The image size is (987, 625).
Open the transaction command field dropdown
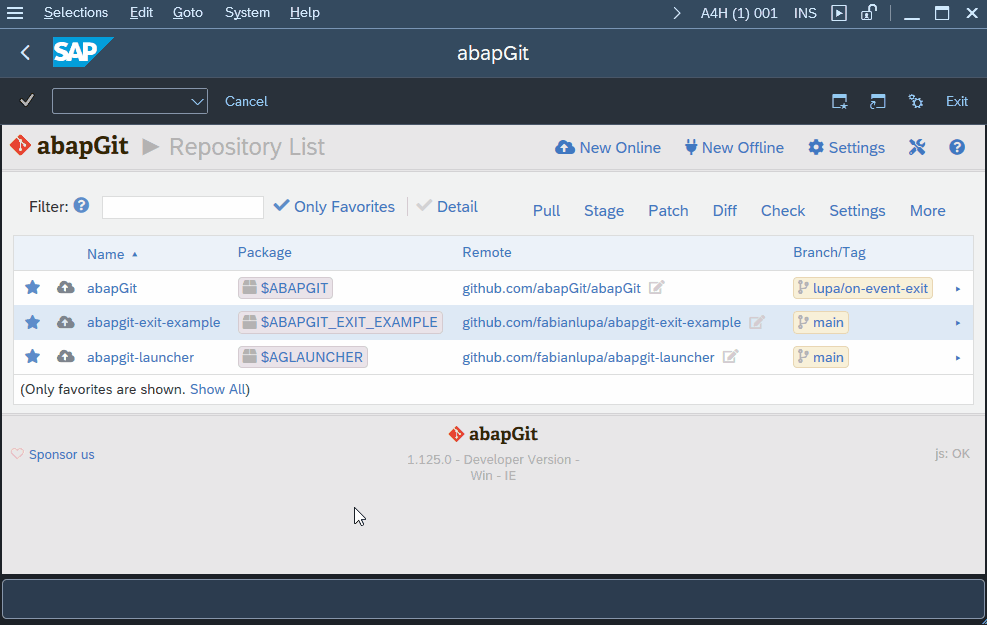(197, 101)
